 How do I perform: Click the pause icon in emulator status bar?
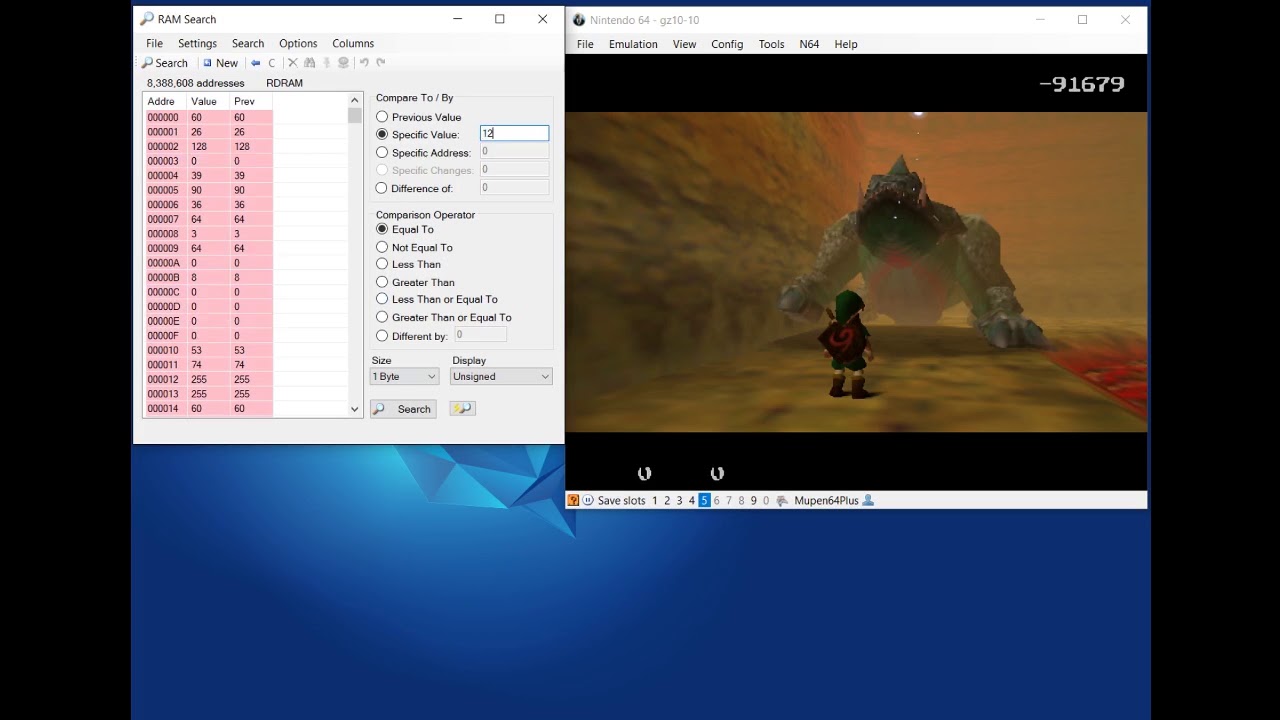coord(588,501)
